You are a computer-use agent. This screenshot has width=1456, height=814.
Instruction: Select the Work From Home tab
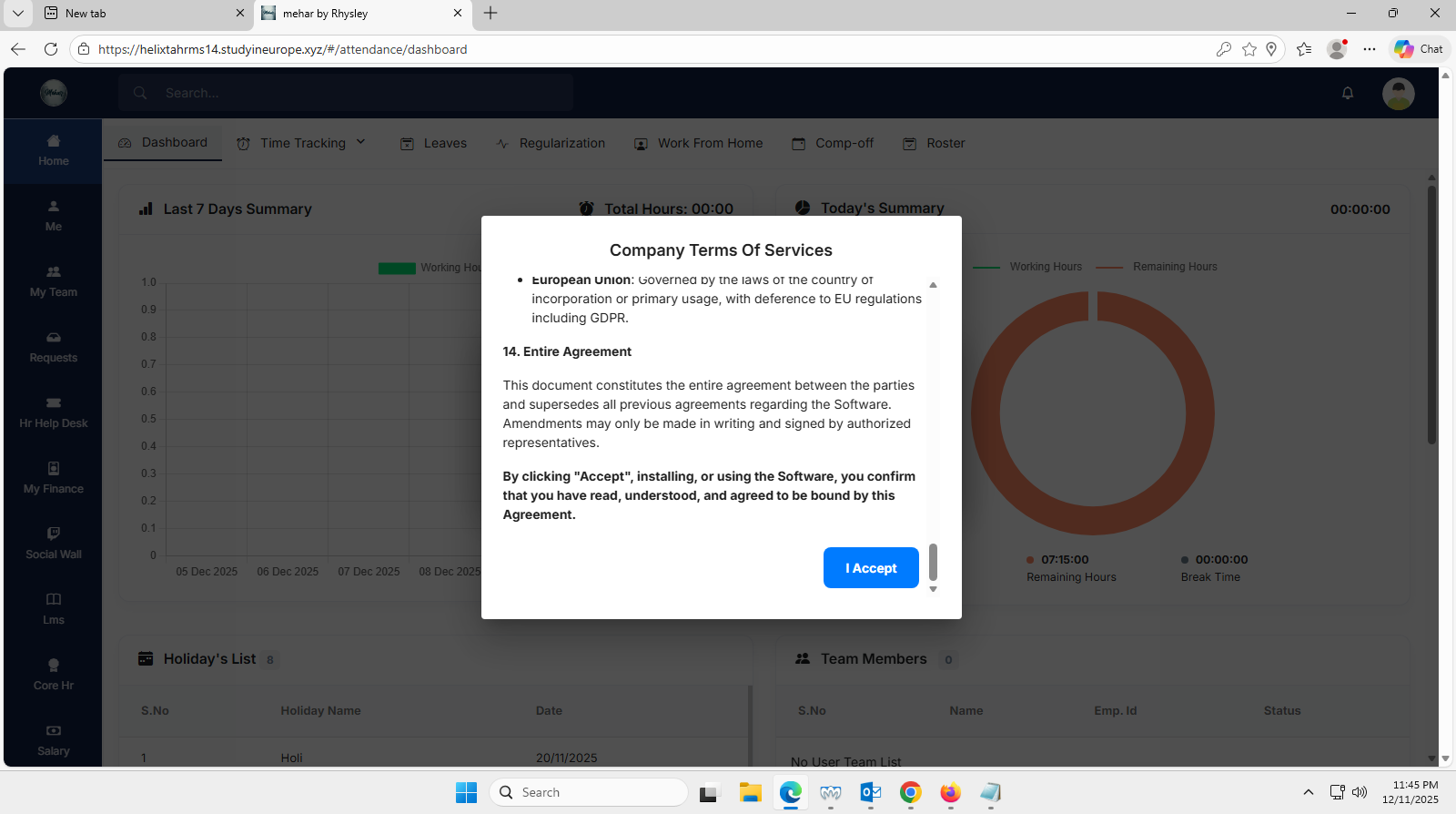click(699, 143)
